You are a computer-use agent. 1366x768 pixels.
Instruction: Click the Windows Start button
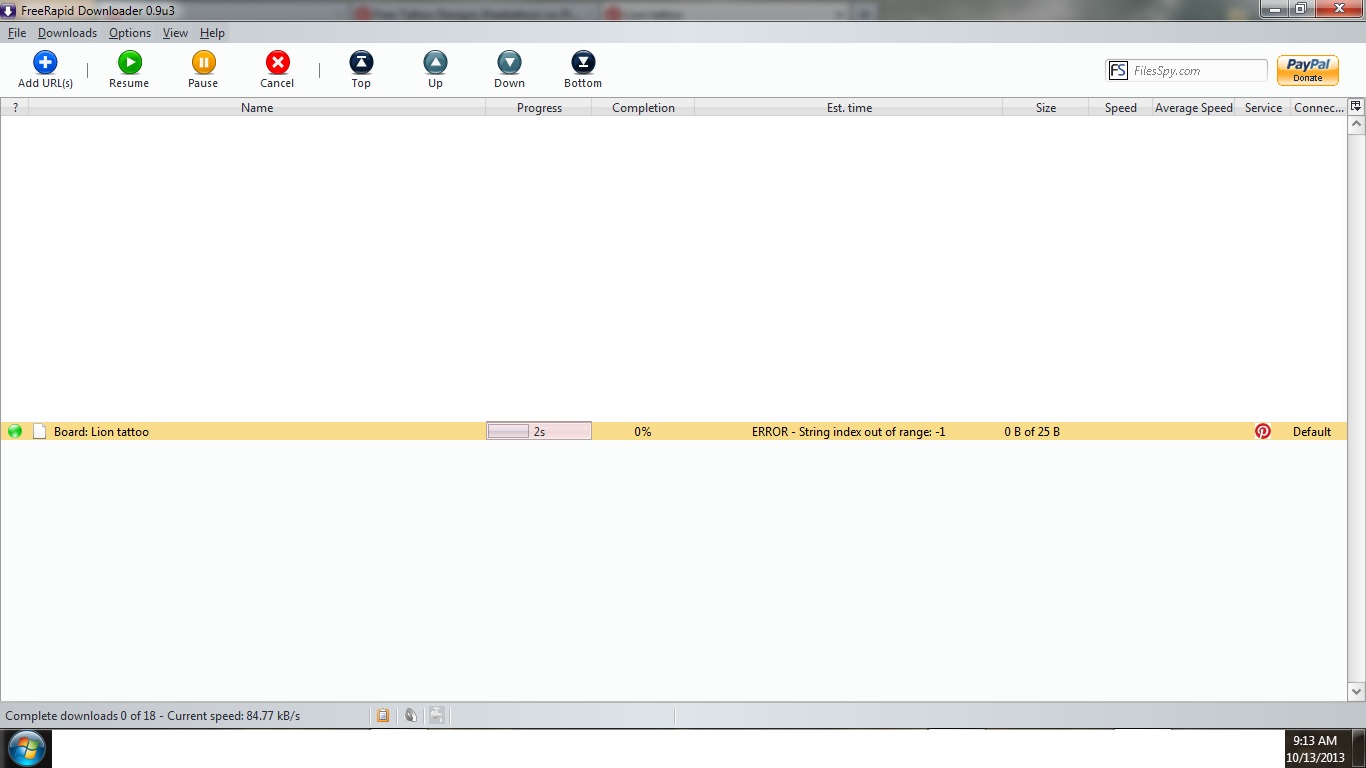(26, 748)
